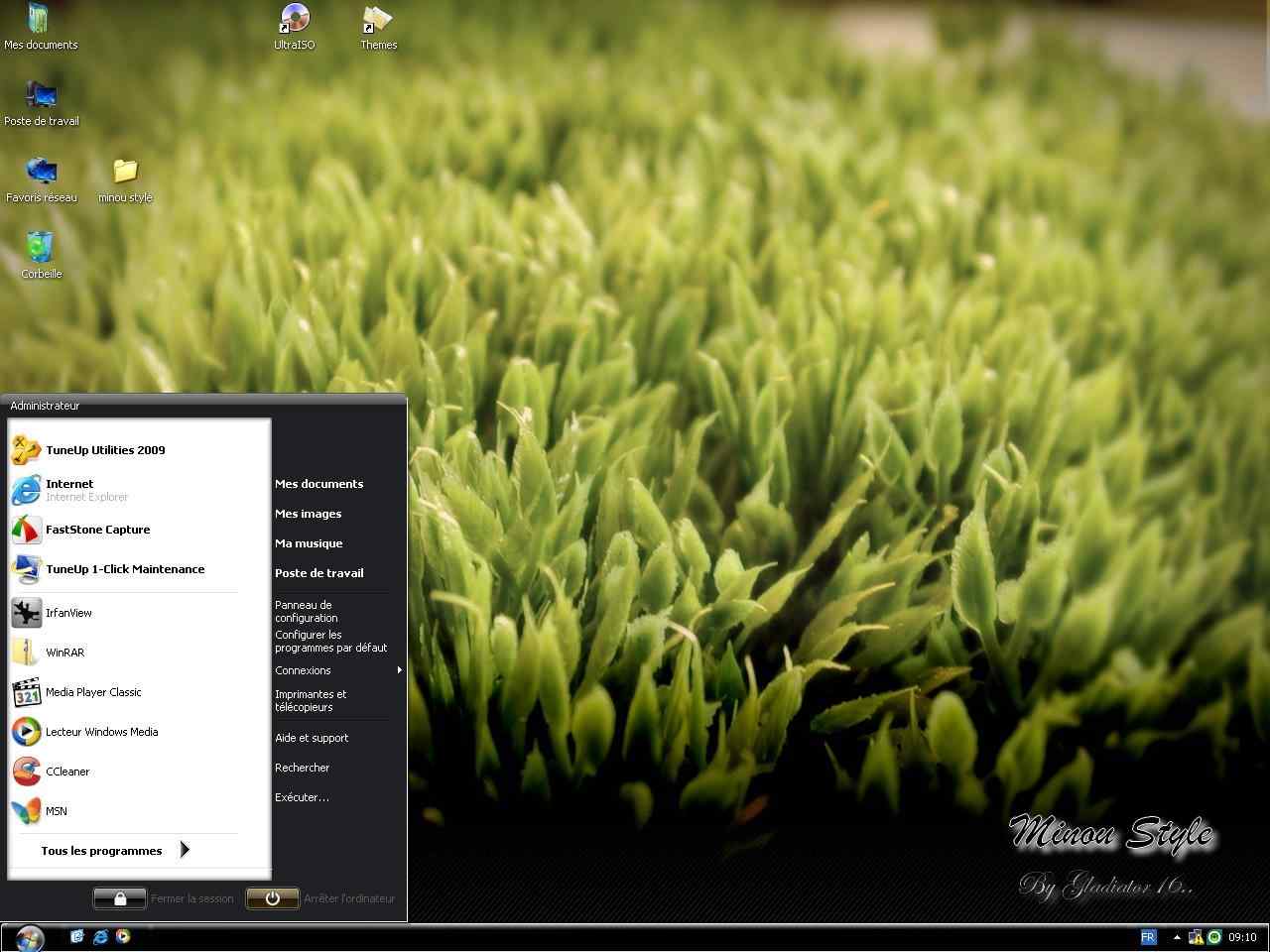
Task: Click the 09:10 taskbar clock
Action: (x=1242, y=937)
